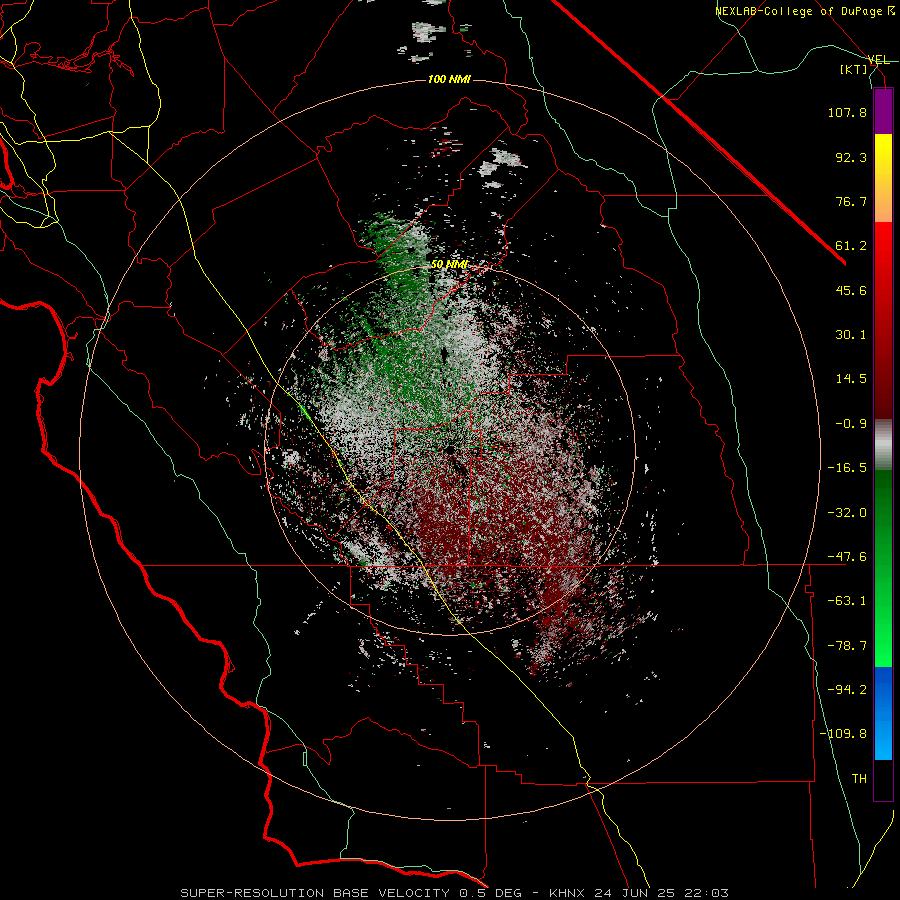
Task: Click the -78.7 velocity scale value
Action: 847,646
